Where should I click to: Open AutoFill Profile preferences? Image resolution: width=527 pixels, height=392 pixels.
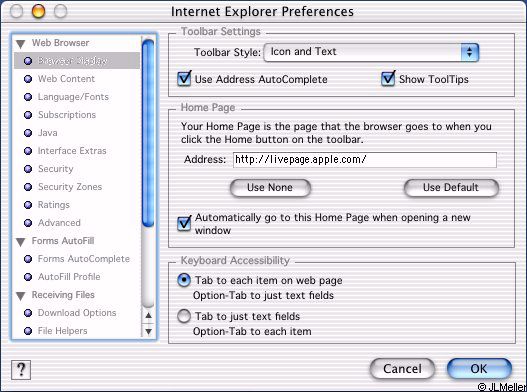coord(69,277)
